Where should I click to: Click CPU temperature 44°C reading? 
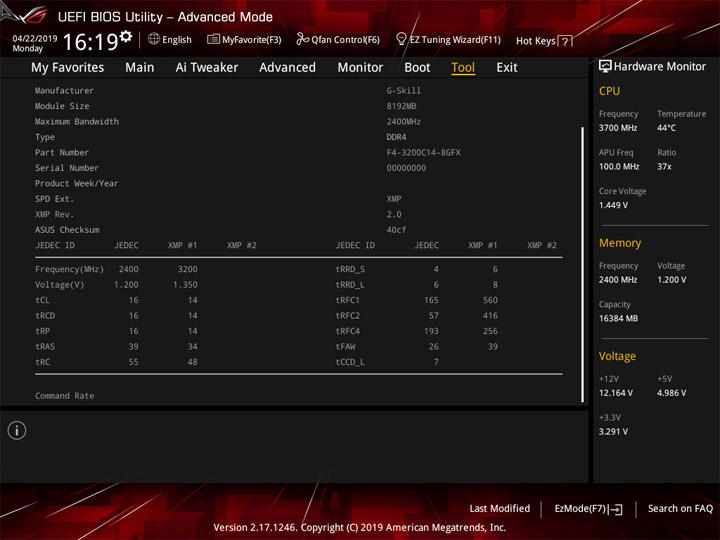point(666,128)
